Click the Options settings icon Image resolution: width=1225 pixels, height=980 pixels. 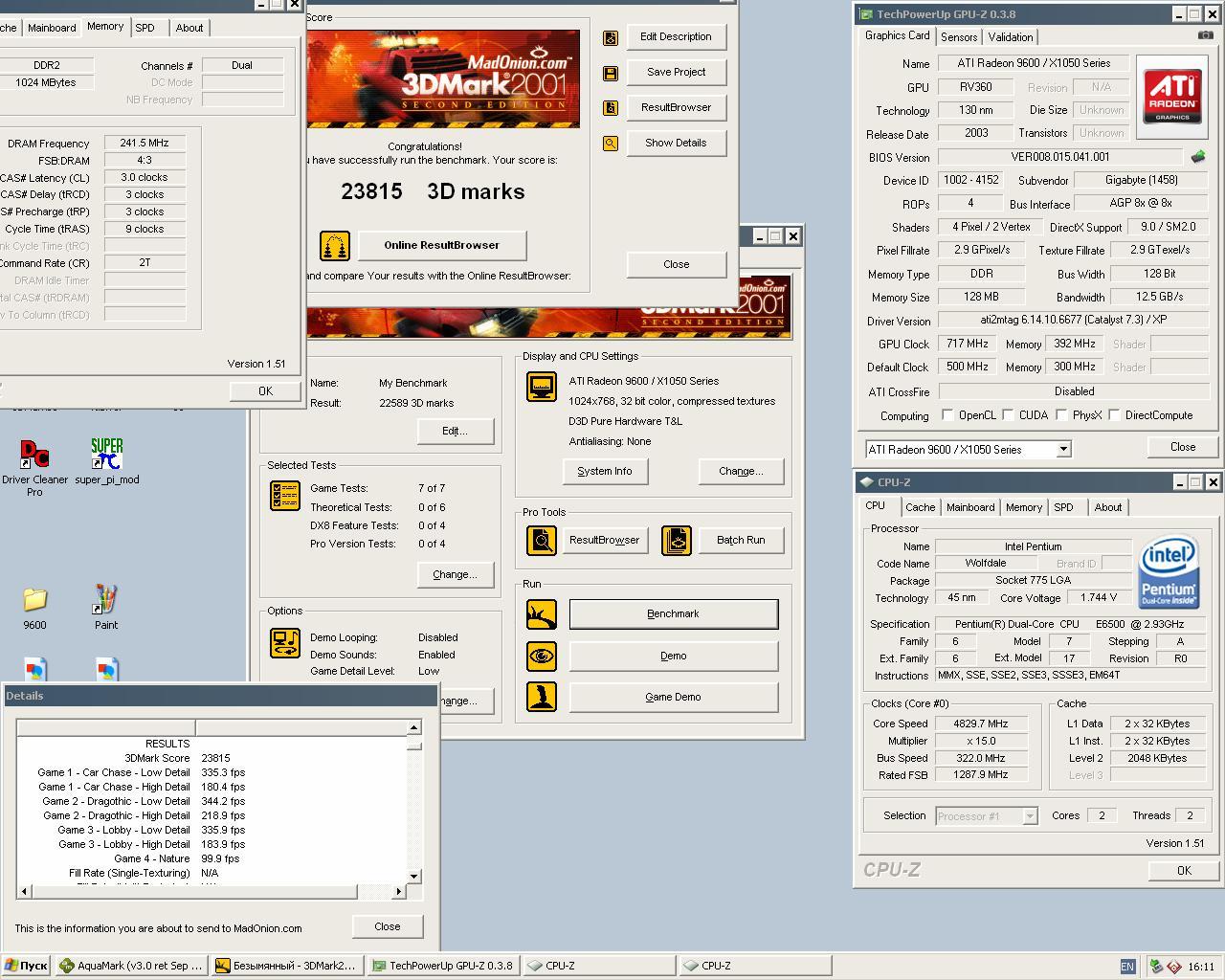(x=285, y=643)
